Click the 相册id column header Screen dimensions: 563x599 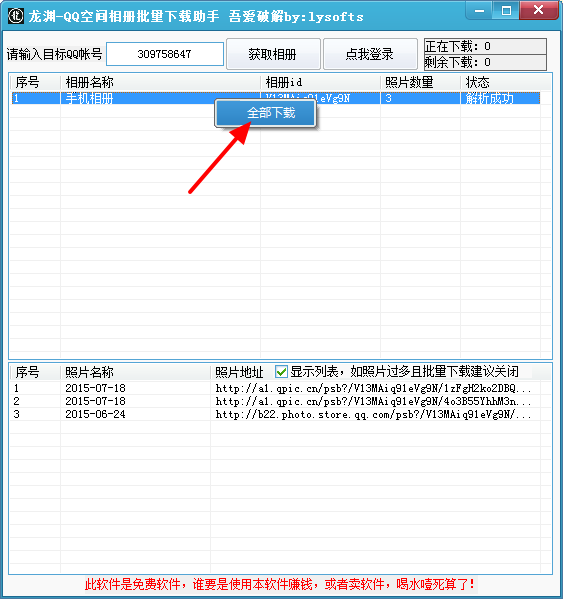tap(284, 82)
